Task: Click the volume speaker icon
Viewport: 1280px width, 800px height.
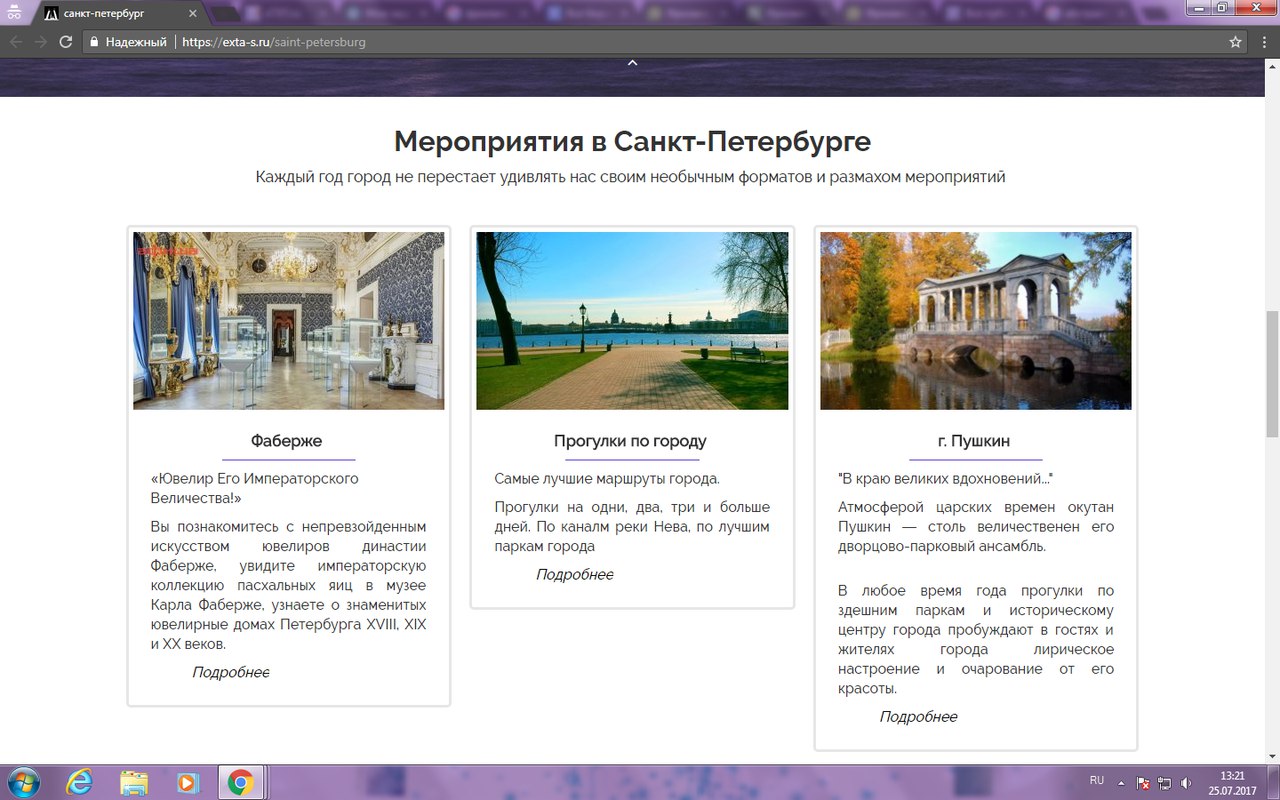Action: (1186, 782)
